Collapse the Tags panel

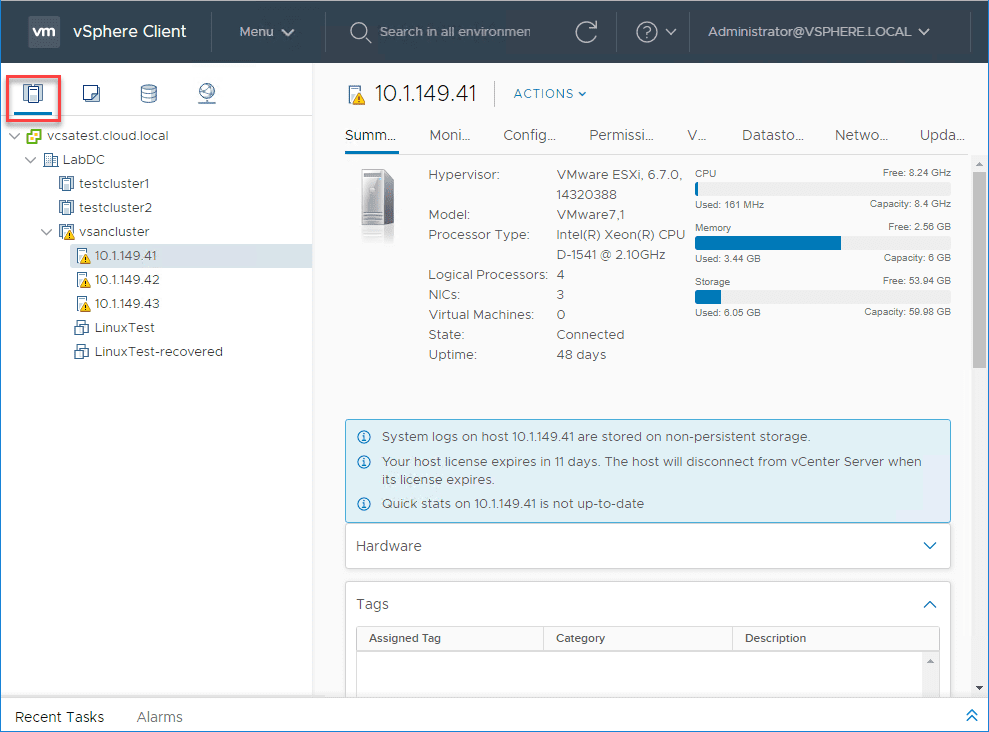point(930,604)
